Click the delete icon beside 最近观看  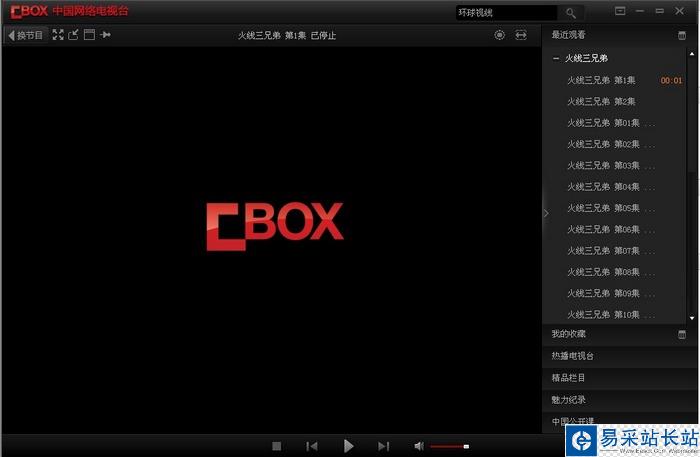pyautogui.click(x=682, y=35)
